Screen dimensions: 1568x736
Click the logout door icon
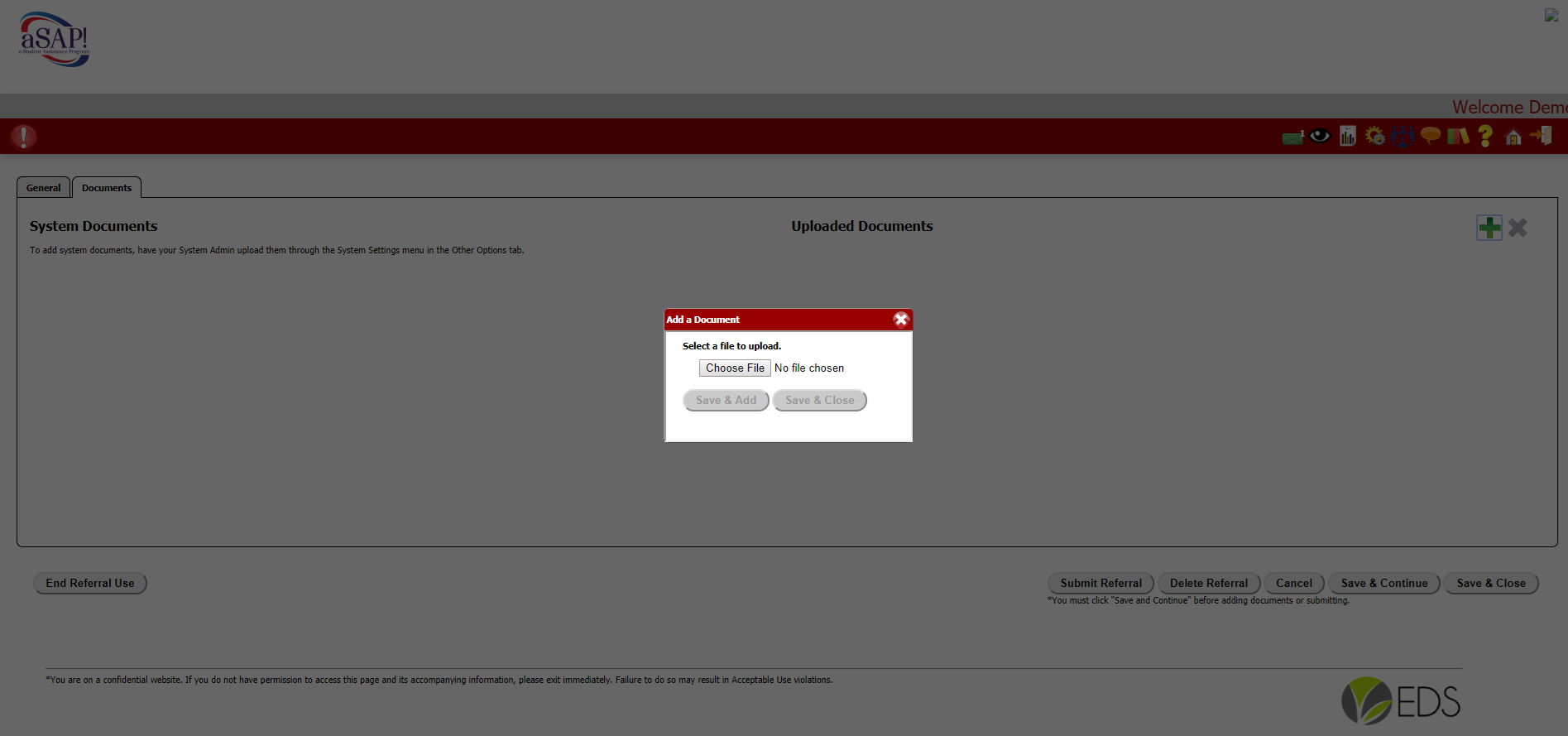click(x=1542, y=136)
